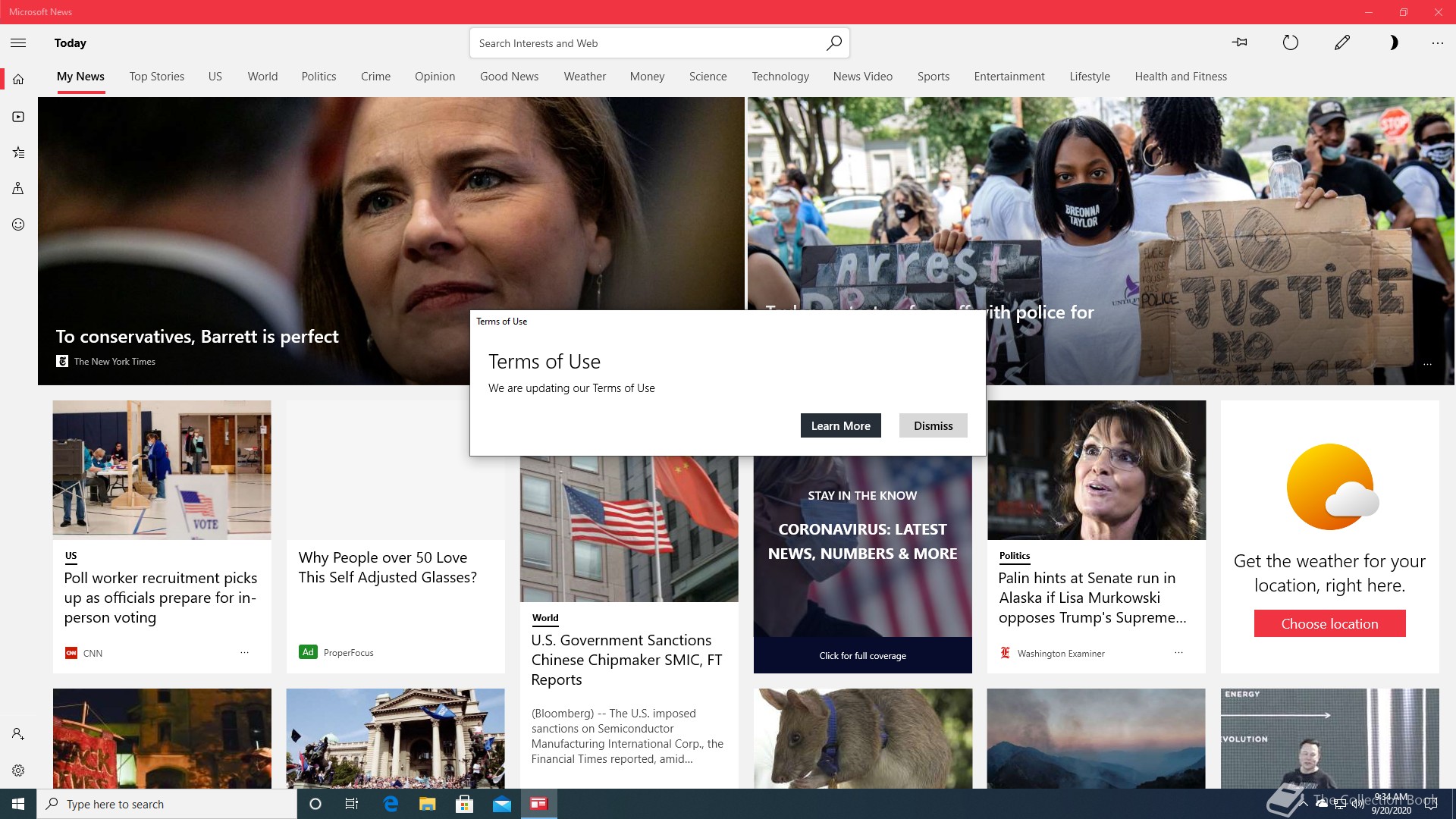Open Settings gear in sidebar
Image resolution: width=1456 pixels, height=819 pixels.
(x=18, y=770)
